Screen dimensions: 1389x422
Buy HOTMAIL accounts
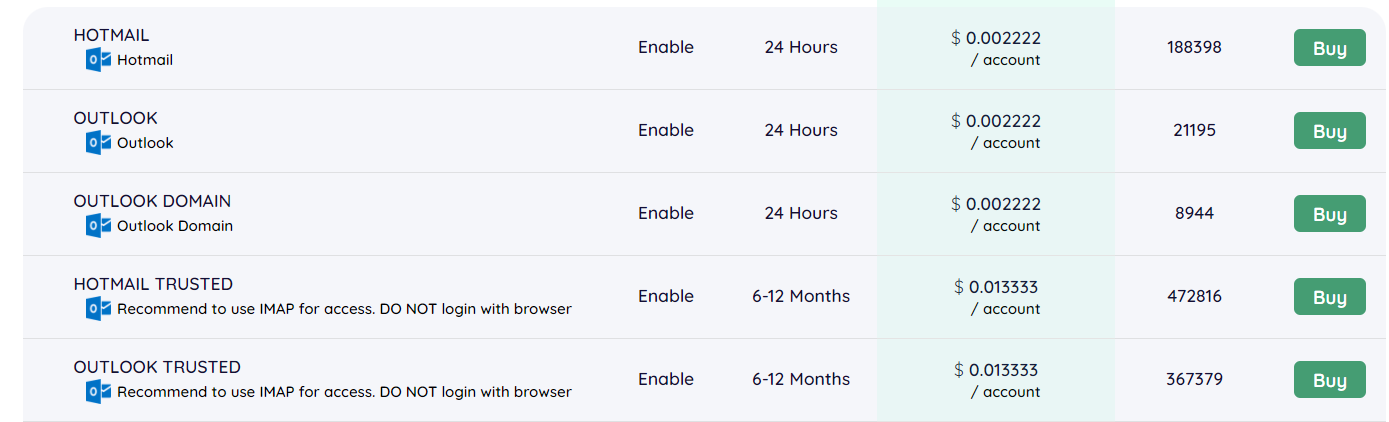pos(1329,48)
